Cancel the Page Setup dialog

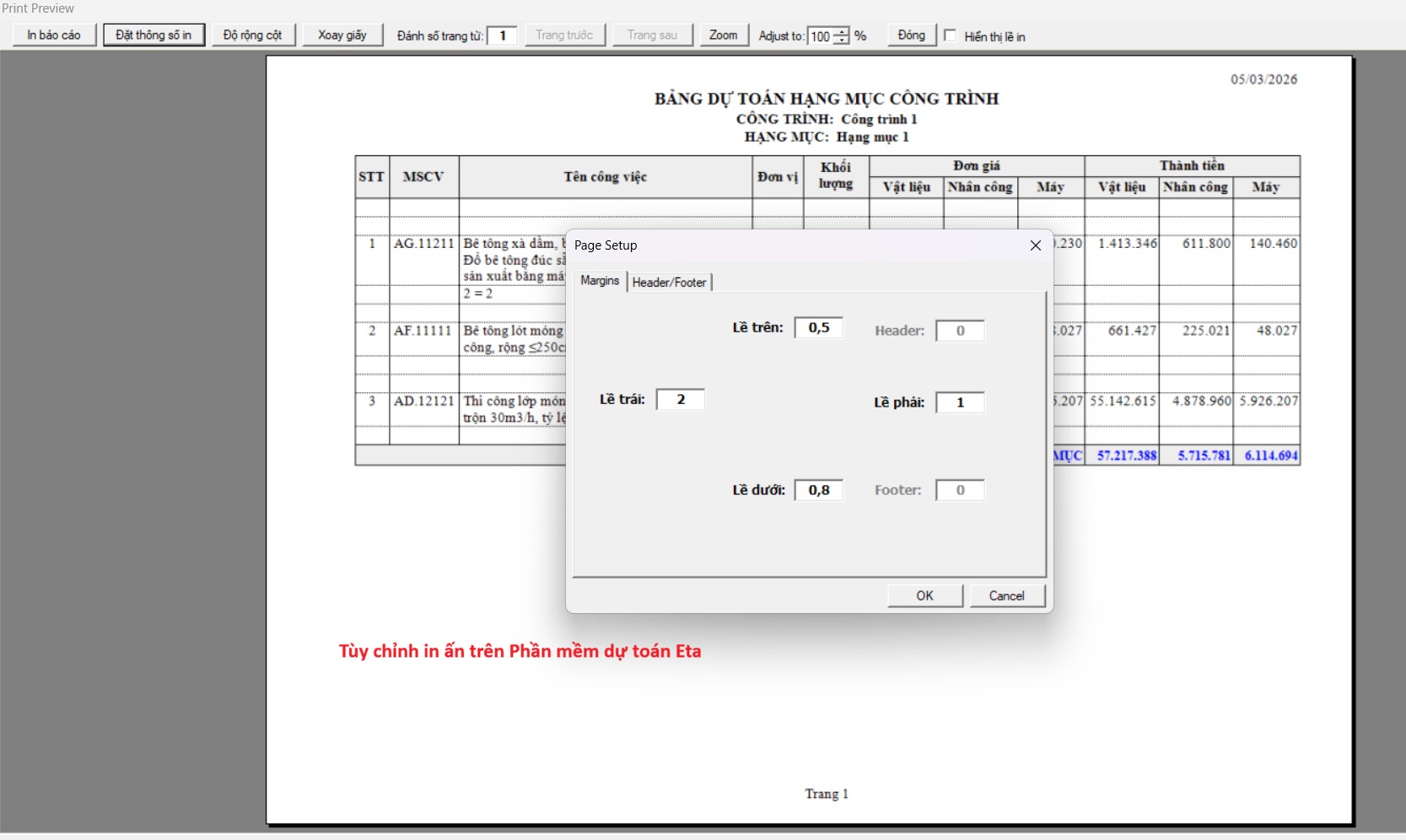coord(1006,596)
